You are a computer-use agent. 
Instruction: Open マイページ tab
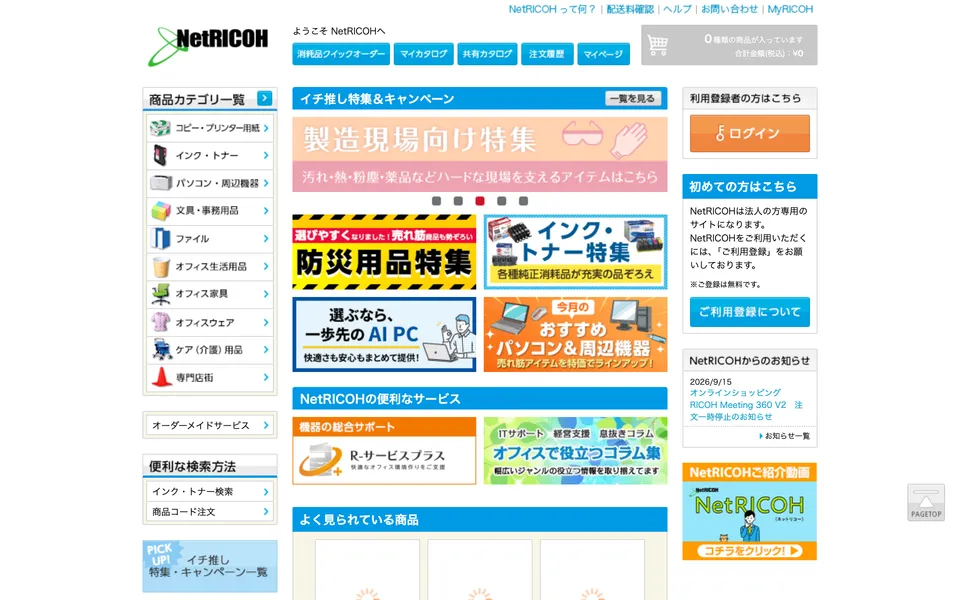coord(603,54)
